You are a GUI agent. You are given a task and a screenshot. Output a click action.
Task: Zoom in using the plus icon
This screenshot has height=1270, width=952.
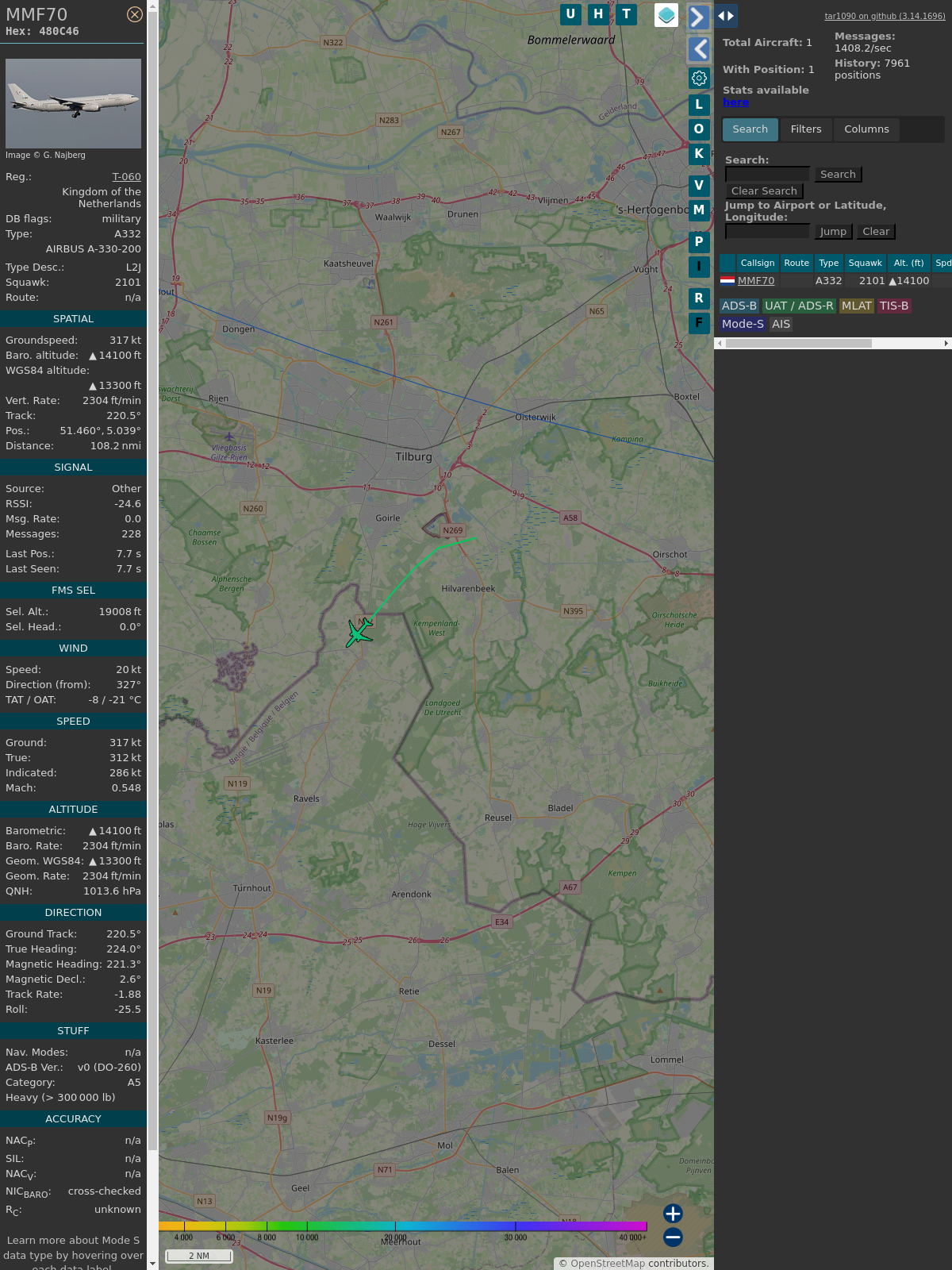tap(673, 1214)
